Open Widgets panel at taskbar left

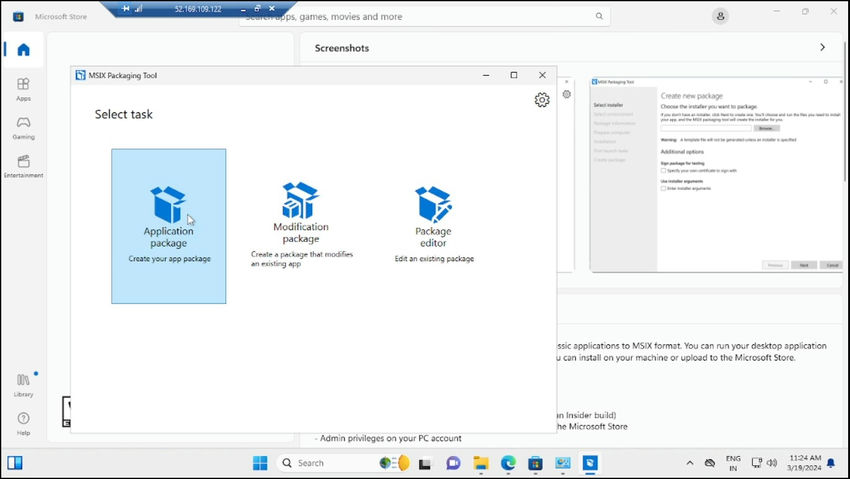click(x=15, y=463)
